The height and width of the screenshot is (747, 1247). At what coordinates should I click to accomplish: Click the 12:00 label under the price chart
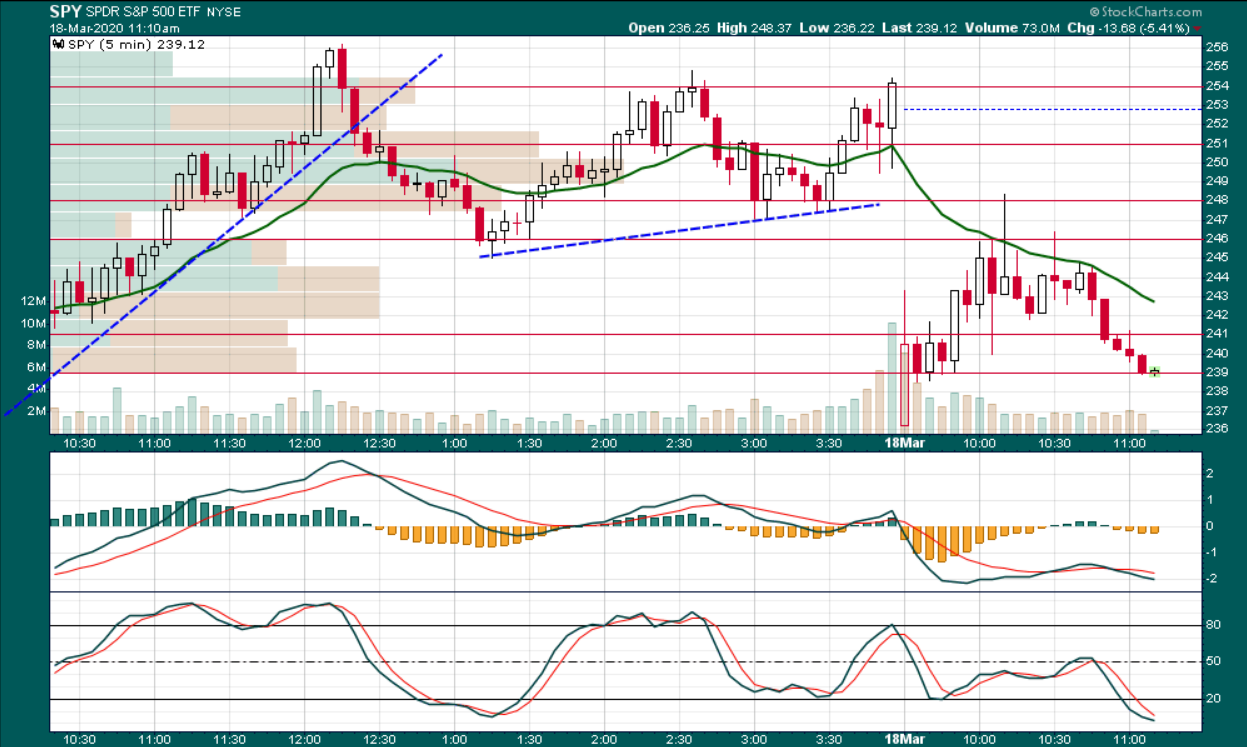point(305,443)
